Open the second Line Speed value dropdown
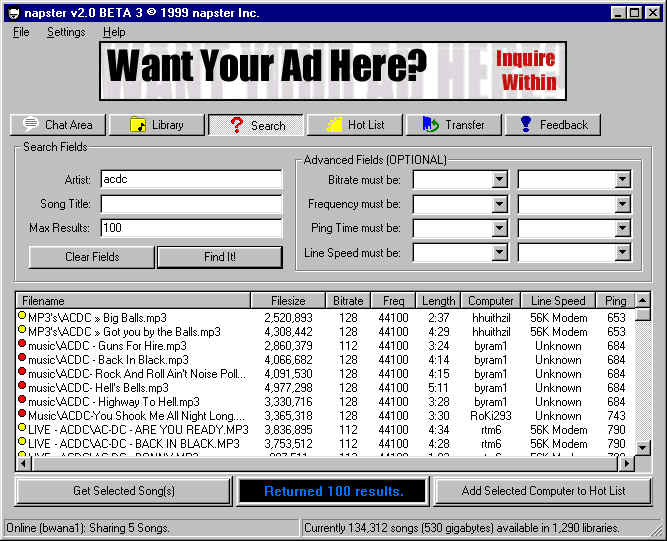 pyautogui.click(x=622, y=253)
